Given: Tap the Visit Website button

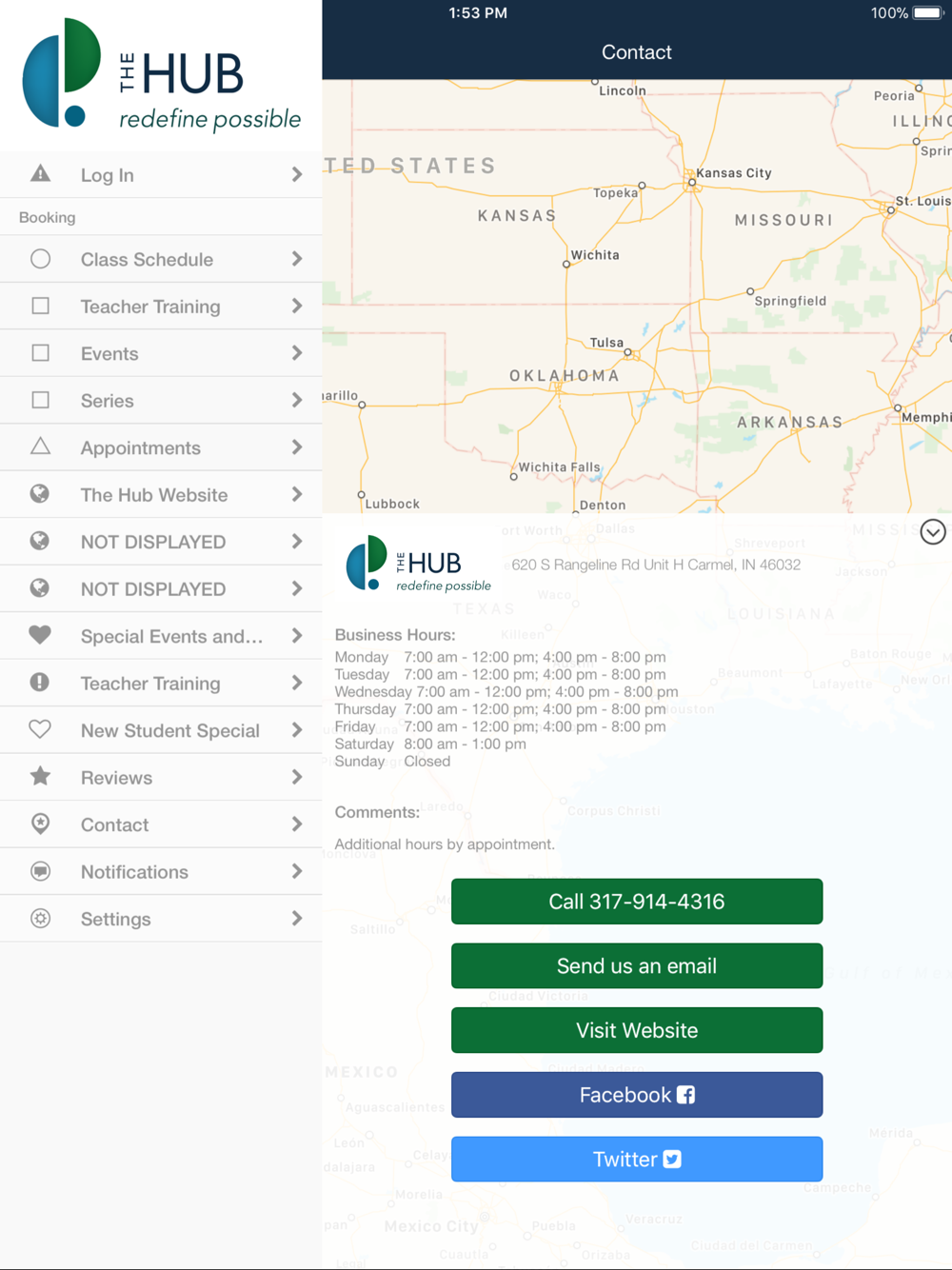Looking at the screenshot, I should coord(637,1030).
